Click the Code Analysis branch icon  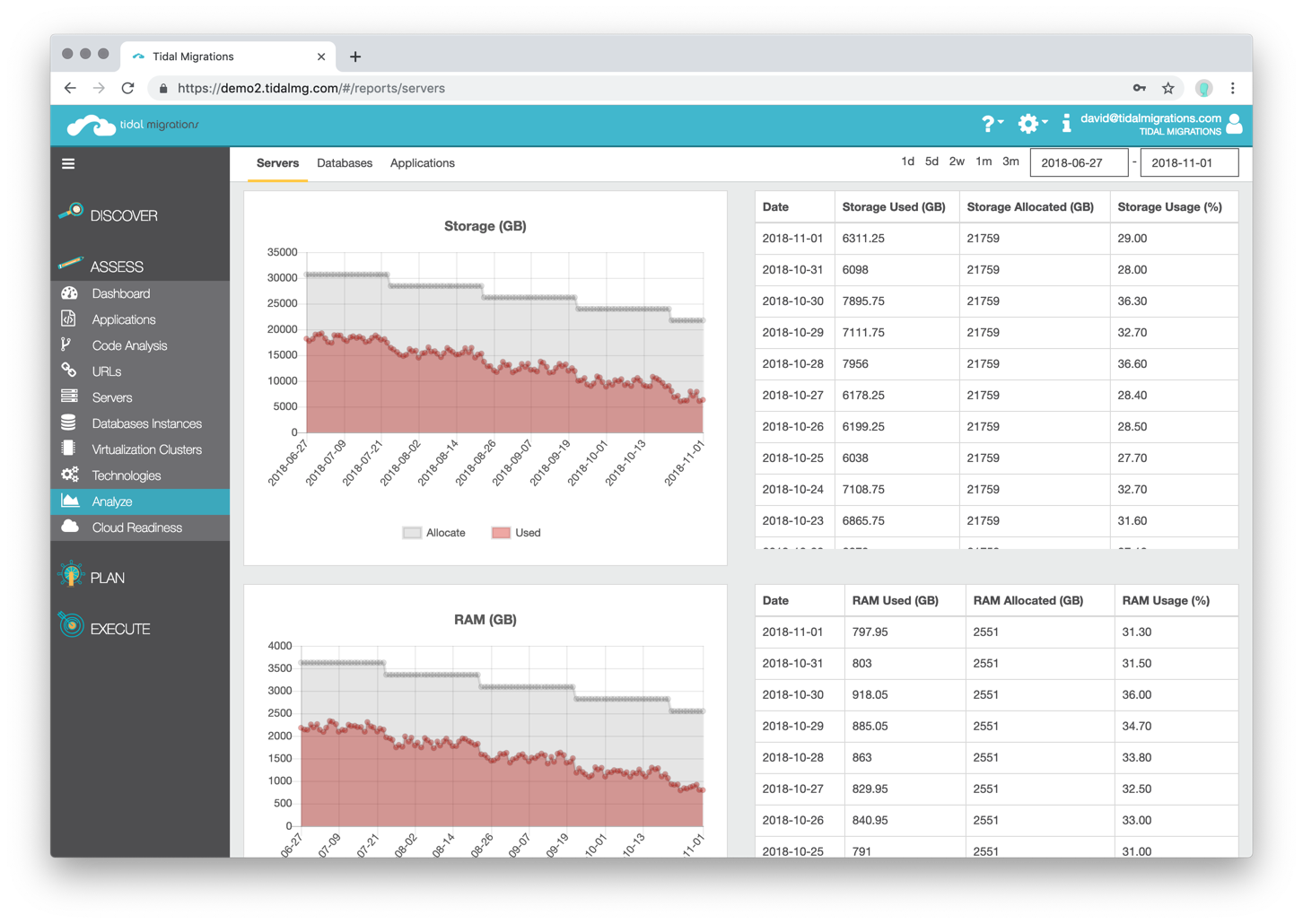pos(66,345)
